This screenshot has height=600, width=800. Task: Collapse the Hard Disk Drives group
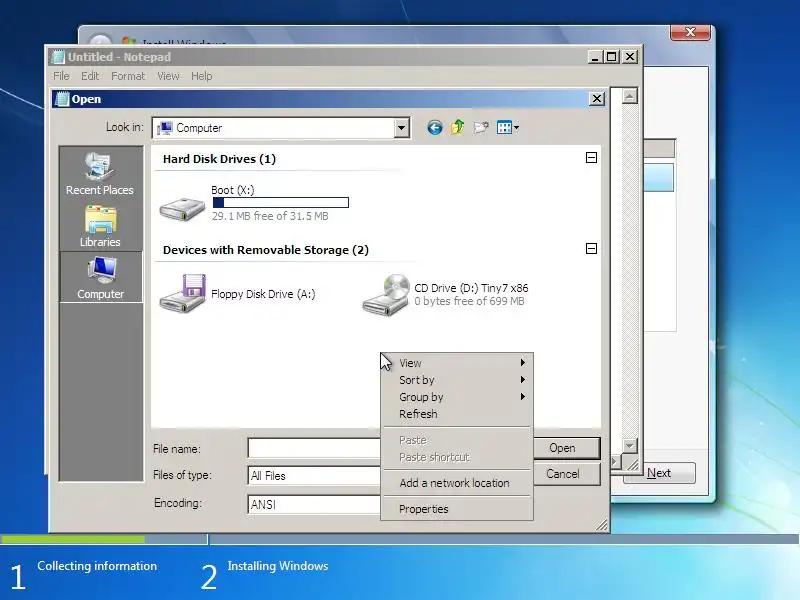point(591,158)
